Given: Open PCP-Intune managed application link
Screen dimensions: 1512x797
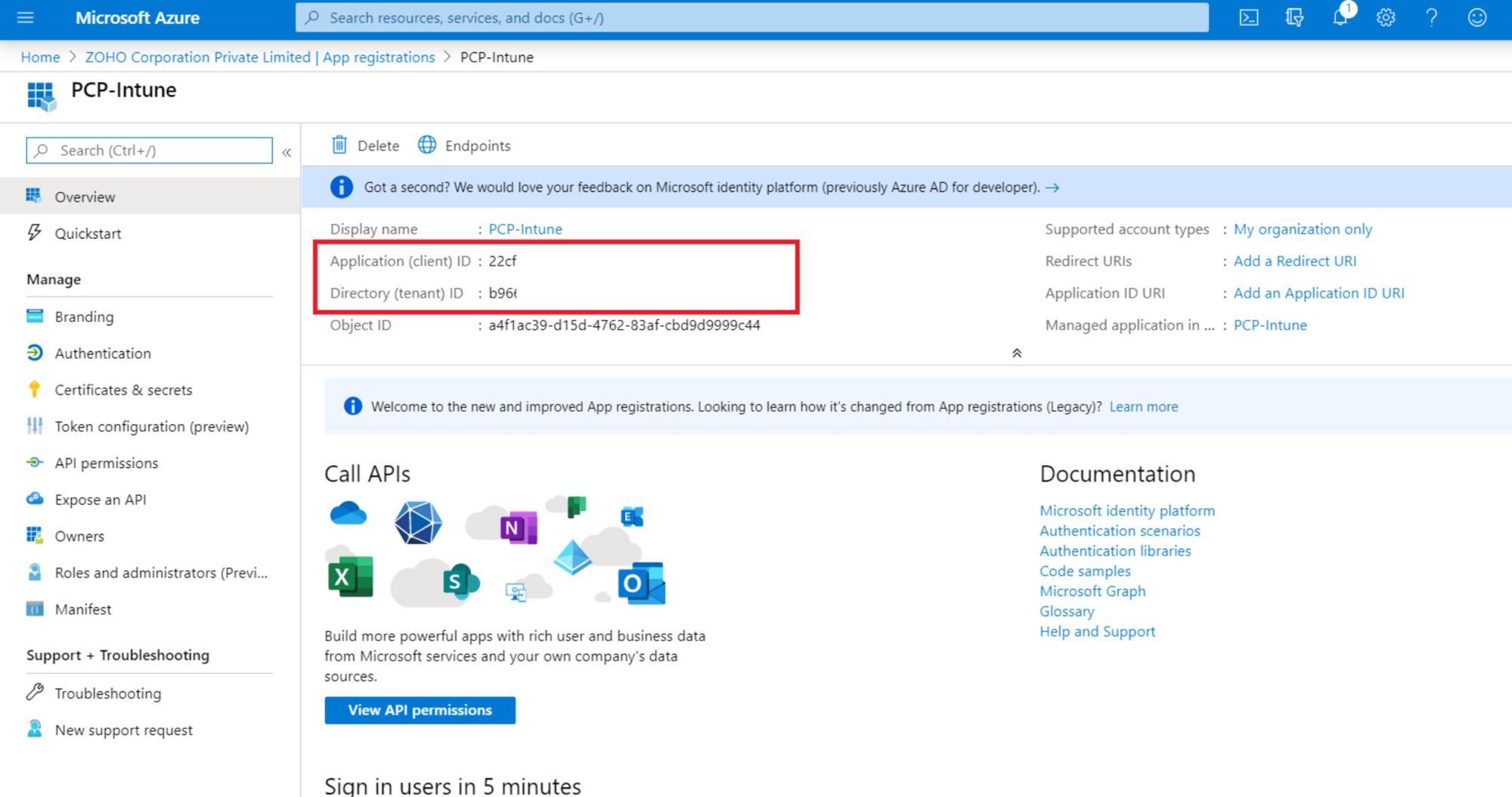Looking at the screenshot, I should (1270, 324).
